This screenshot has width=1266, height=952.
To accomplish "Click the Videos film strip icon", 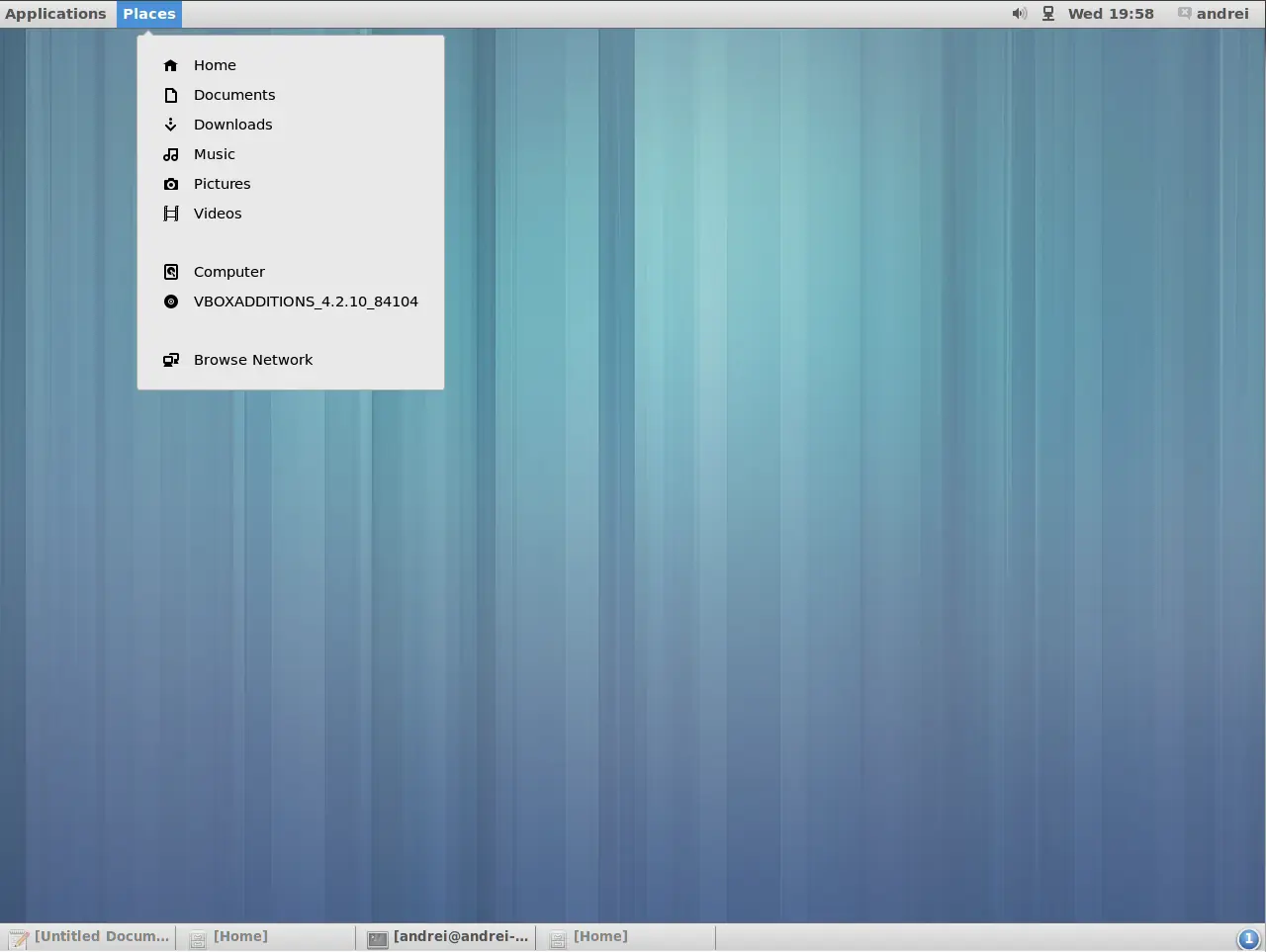I will tap(171, 214).
